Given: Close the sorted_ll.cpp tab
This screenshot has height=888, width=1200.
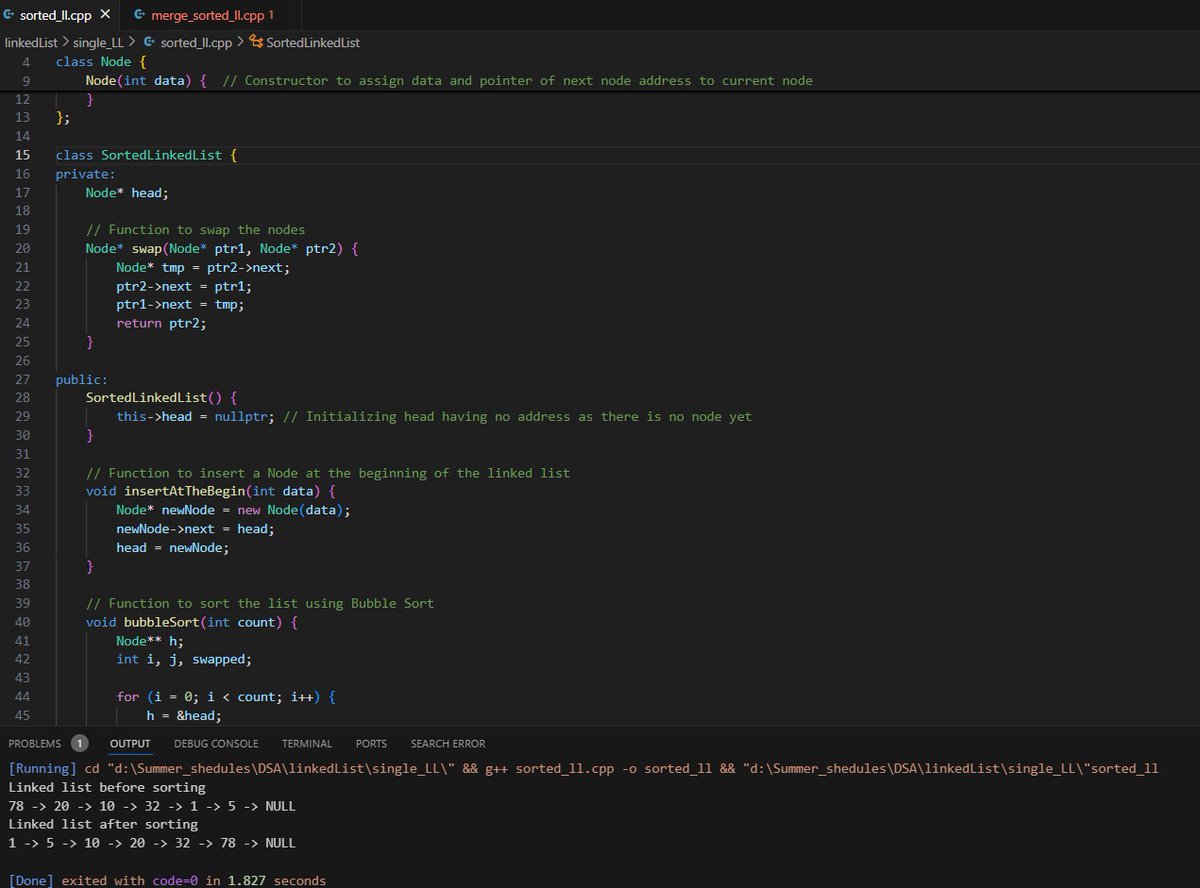Looking at the screenshot, I should [x=104, y=16].
